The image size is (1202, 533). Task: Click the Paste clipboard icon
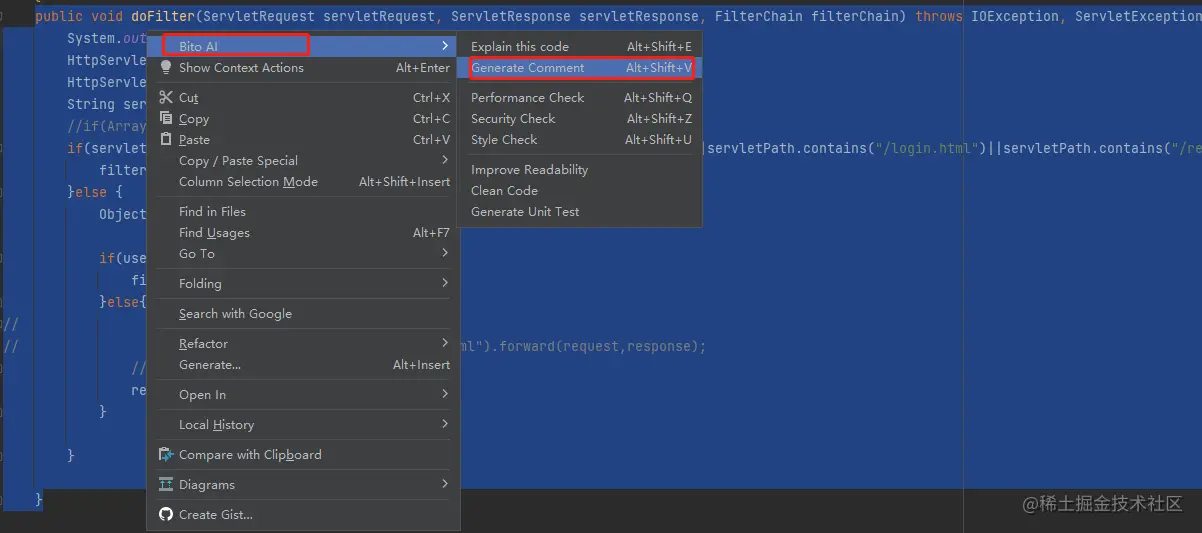[166, 139]
